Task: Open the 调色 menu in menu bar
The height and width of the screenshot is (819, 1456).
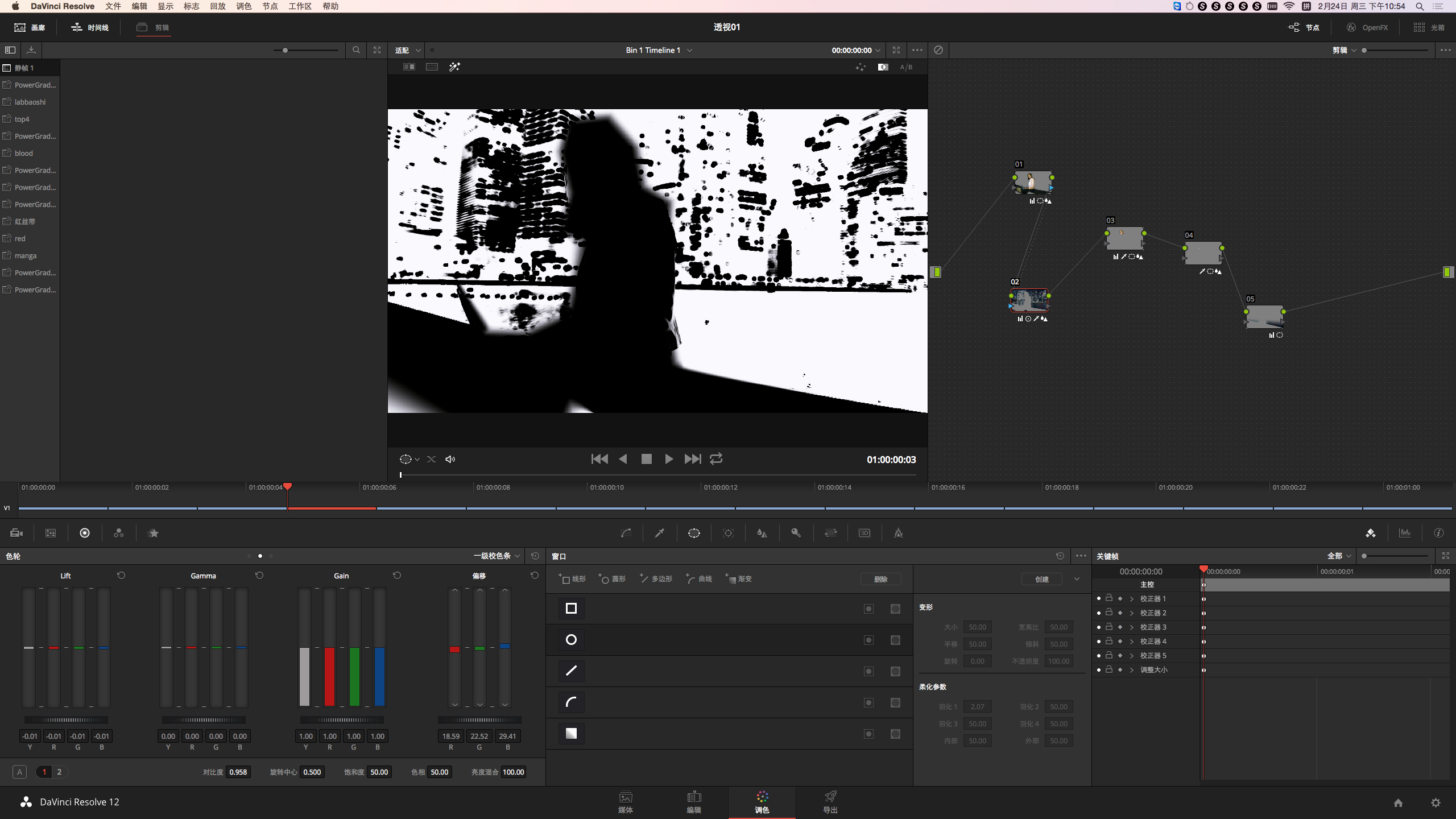Action: pyautogui.click(x=243, y=6)
